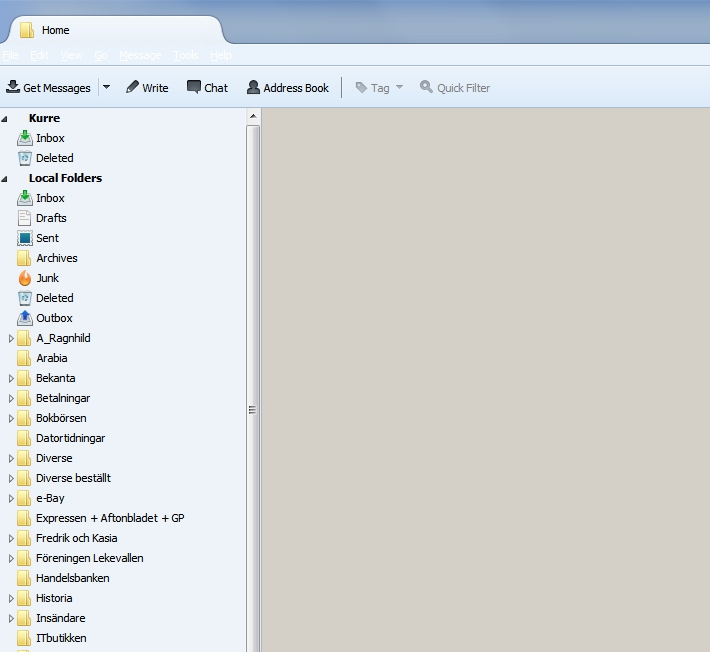The height and width of the screenshot is (652, 710).
Task: Open the Get Messages dropdown arrow
Action: [x=106, y=88]
